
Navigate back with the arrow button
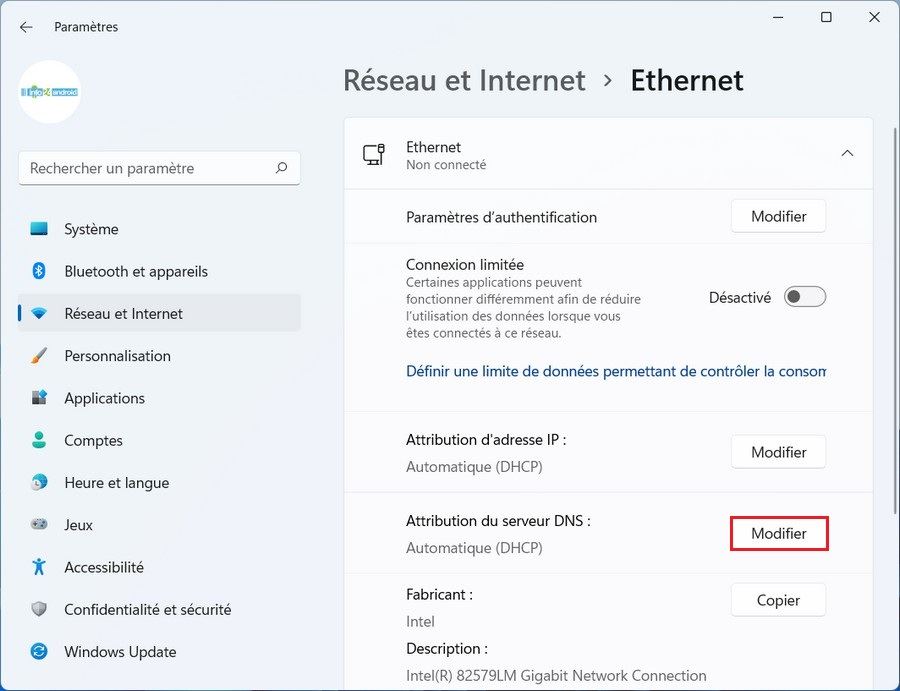26,27
